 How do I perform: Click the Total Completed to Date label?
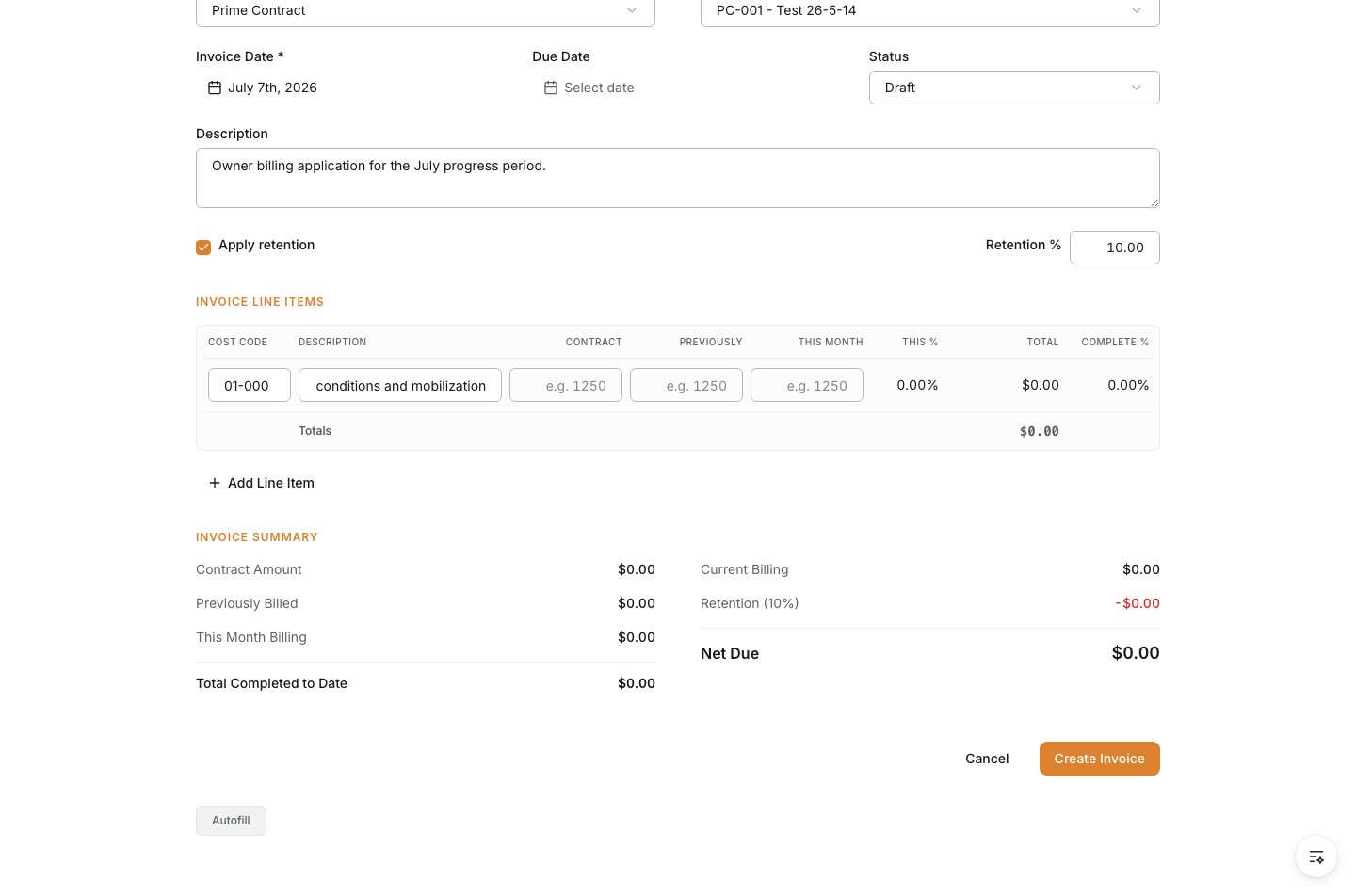271,683
